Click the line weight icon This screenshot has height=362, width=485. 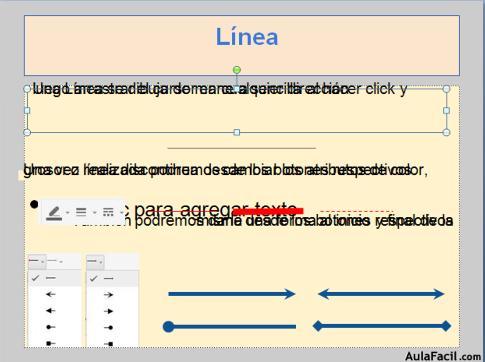click(81, 212)
